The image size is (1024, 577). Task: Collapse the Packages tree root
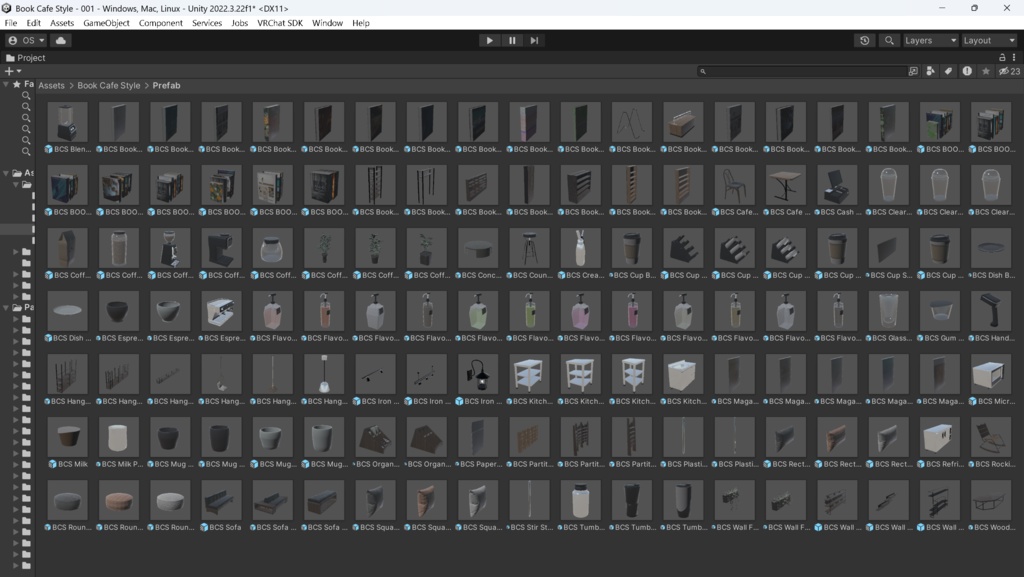[x=6, y=307]
